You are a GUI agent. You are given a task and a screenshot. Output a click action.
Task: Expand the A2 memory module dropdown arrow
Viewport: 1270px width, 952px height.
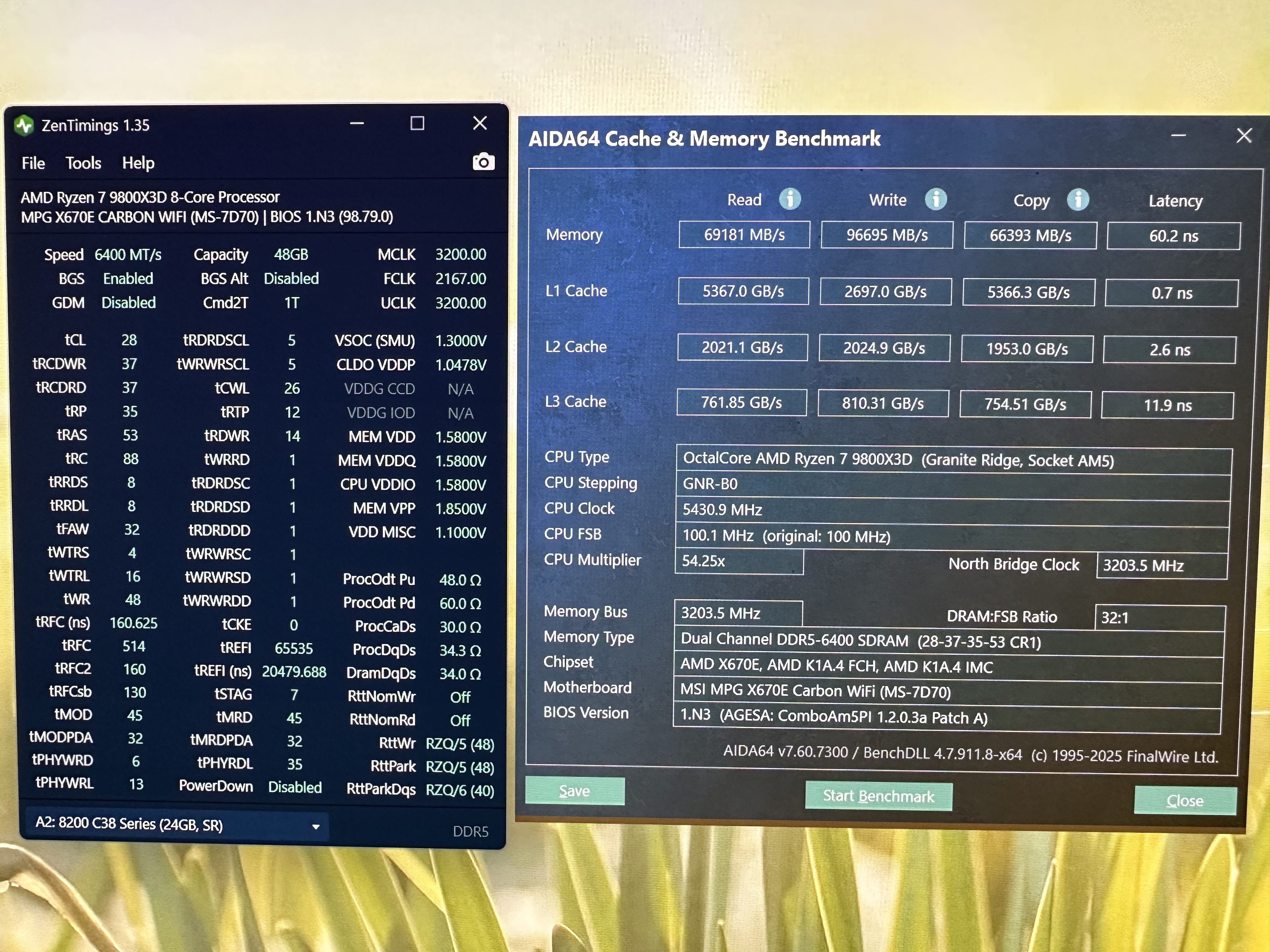click(316, 827)
